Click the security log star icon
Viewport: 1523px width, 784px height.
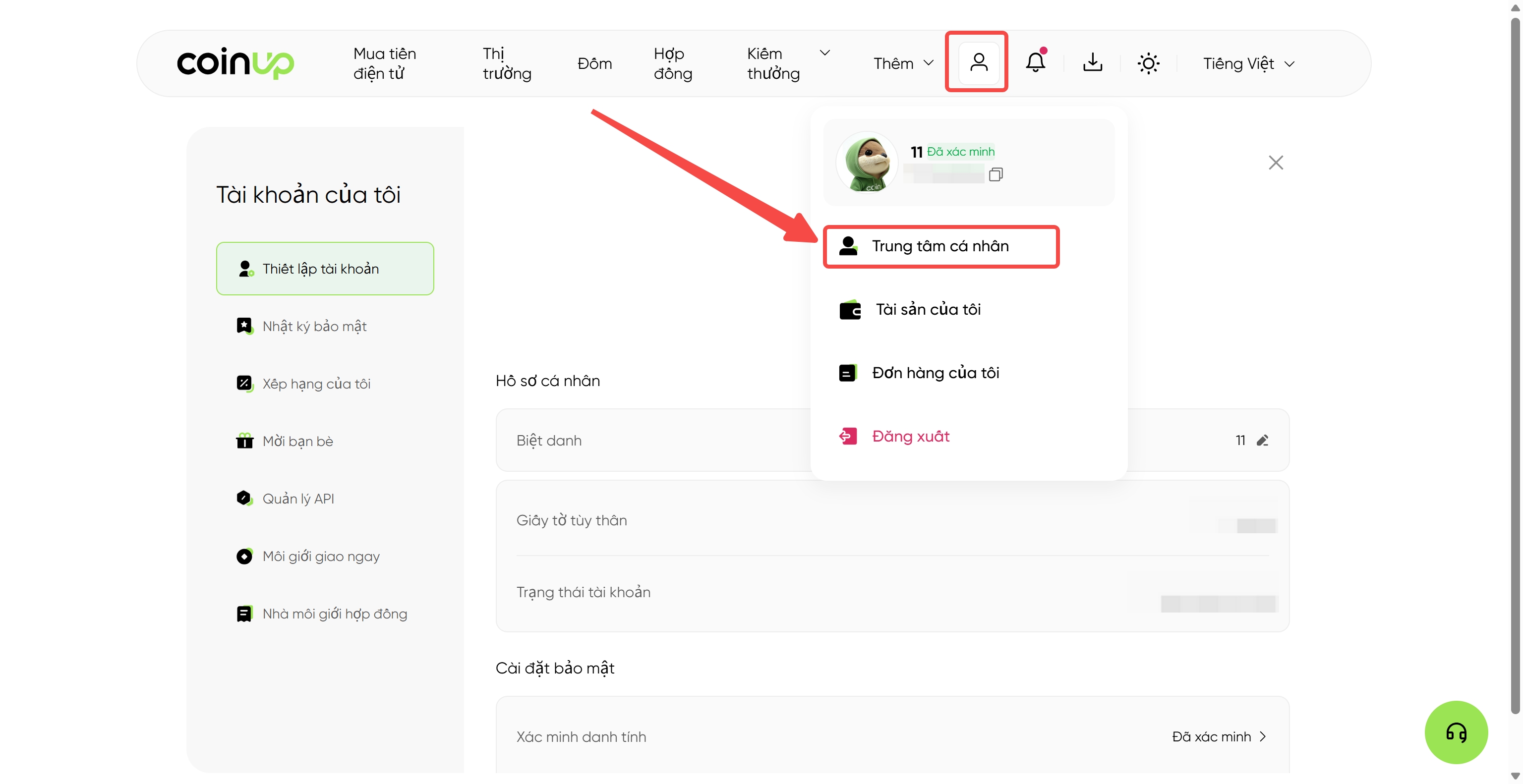click(x=245, y=326)
